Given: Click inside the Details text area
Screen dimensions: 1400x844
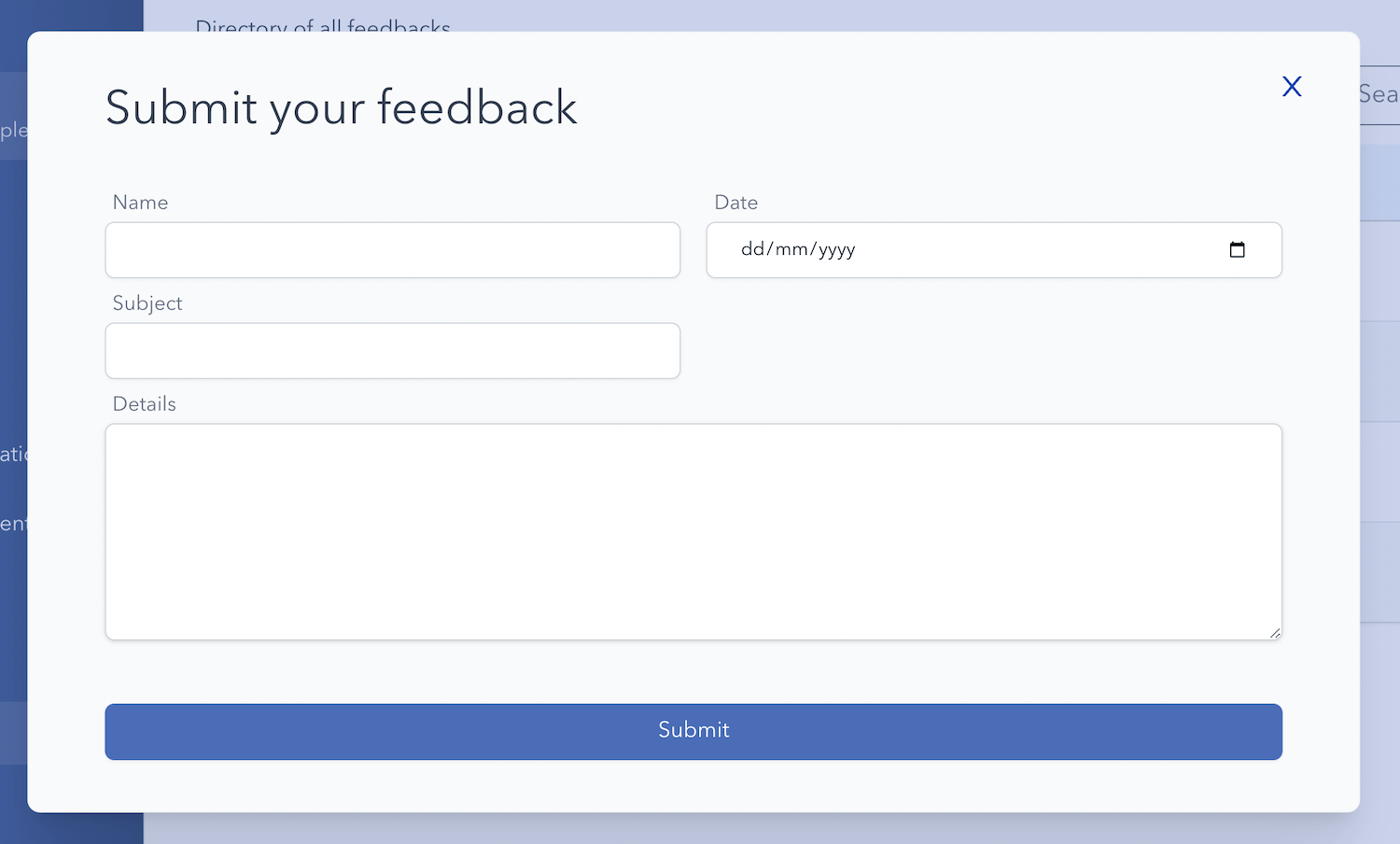Looking at the screenshot, I should [693, 532].
